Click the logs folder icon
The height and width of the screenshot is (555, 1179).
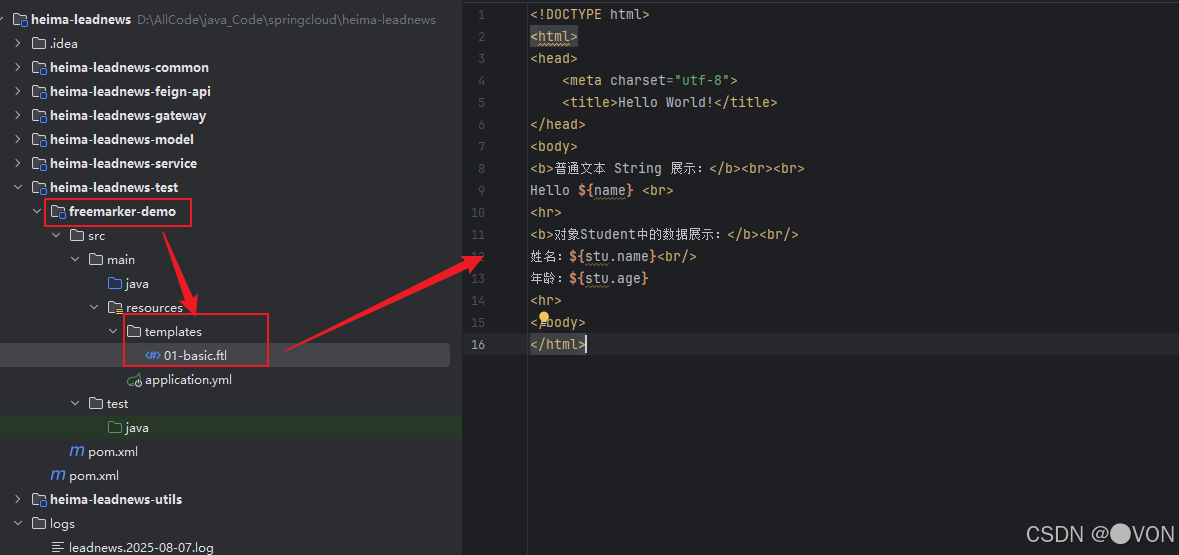click(39, 523)
